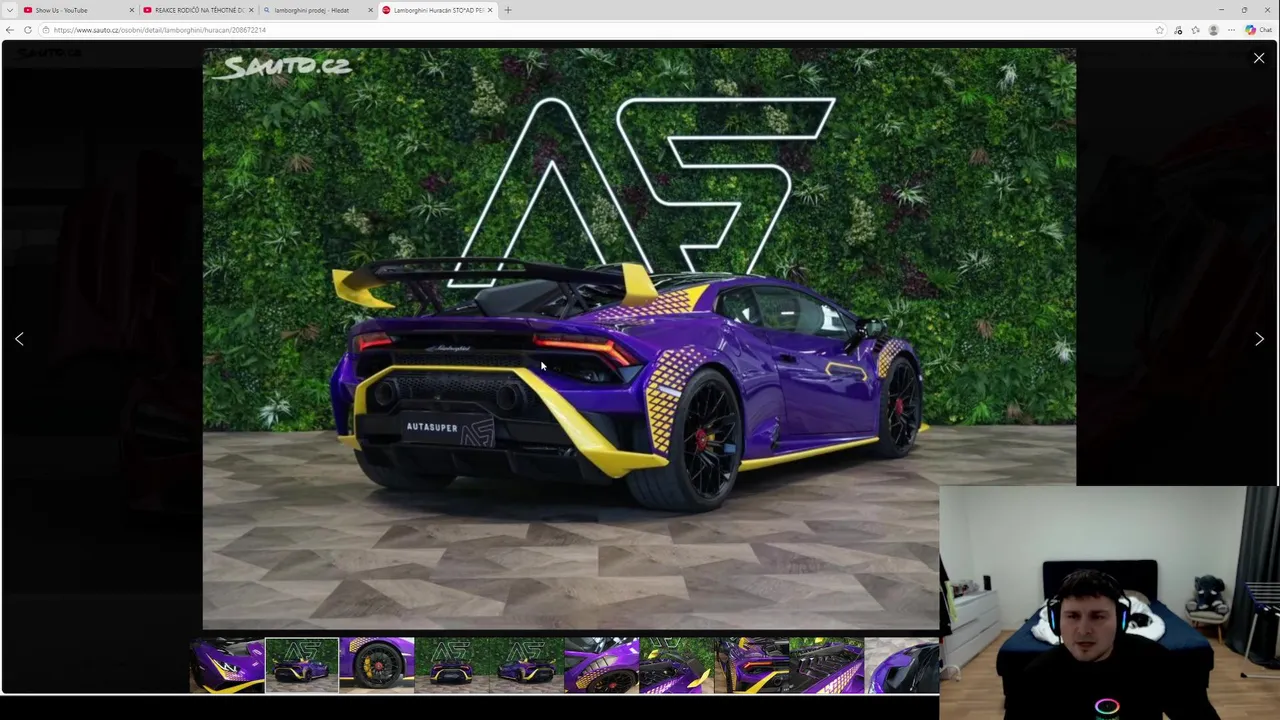Select the Lamborghini Huracán STO tab

[437, 10]
